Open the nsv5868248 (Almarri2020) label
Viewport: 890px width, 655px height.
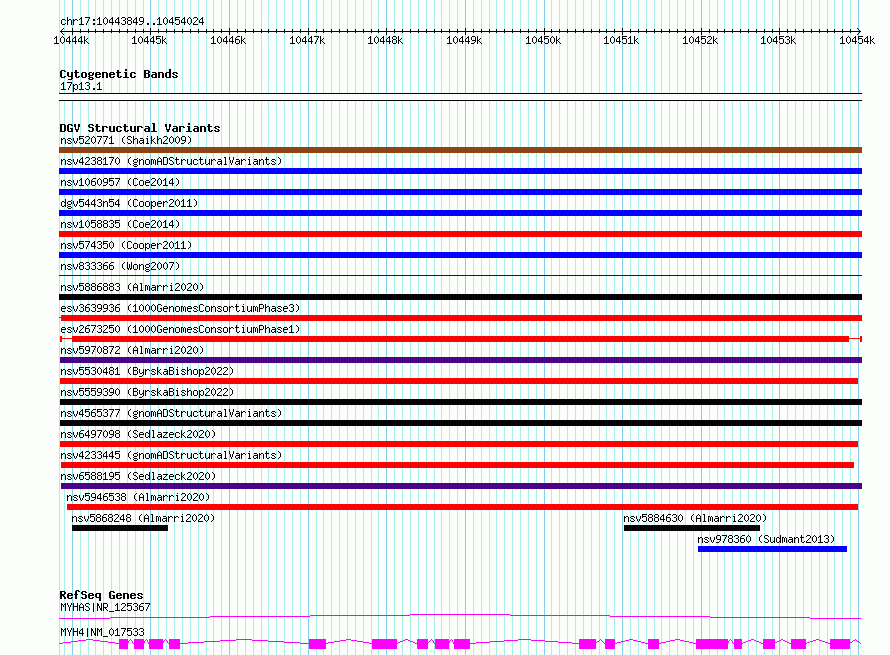(x=143, y=518)
